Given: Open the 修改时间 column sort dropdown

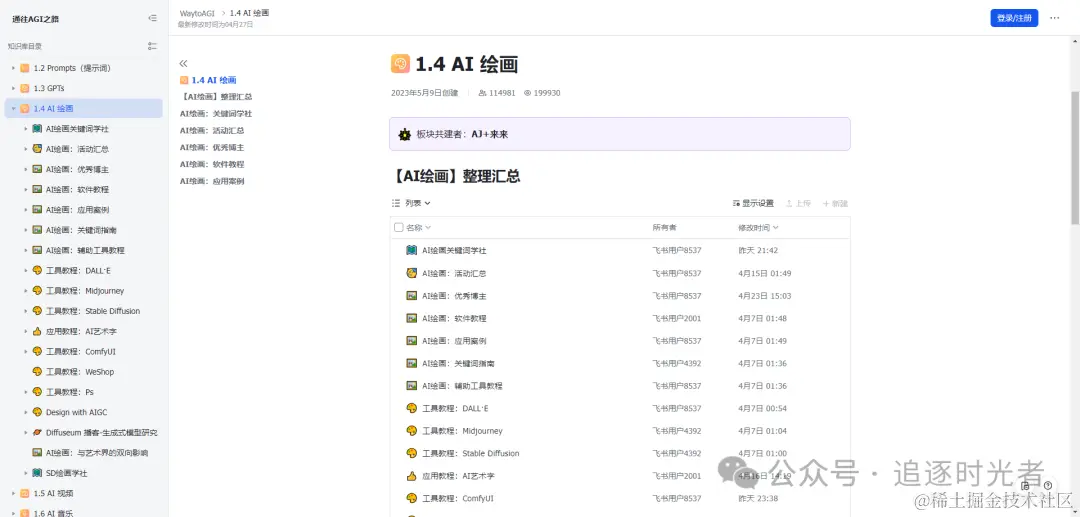Looking at the screenshot, I should click(776, 228).
